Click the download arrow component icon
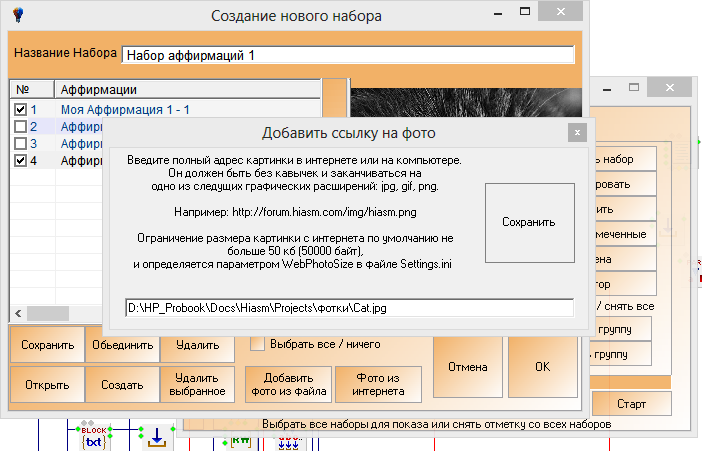This screenshot has width=702, height=451. point(158,437)
